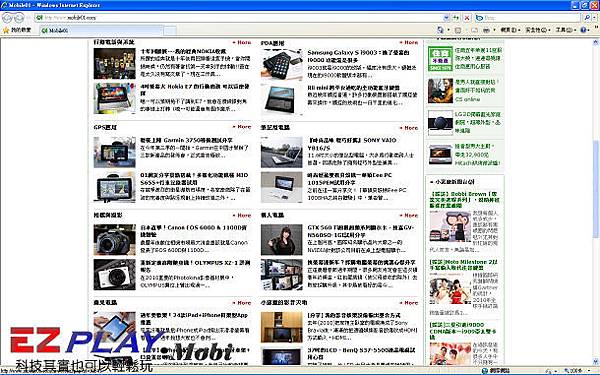Image resolution: width=600 pixels, height=375 pixels.
Task: Open the search provider dropdown arrow
Action: click(x=594, y=18)
